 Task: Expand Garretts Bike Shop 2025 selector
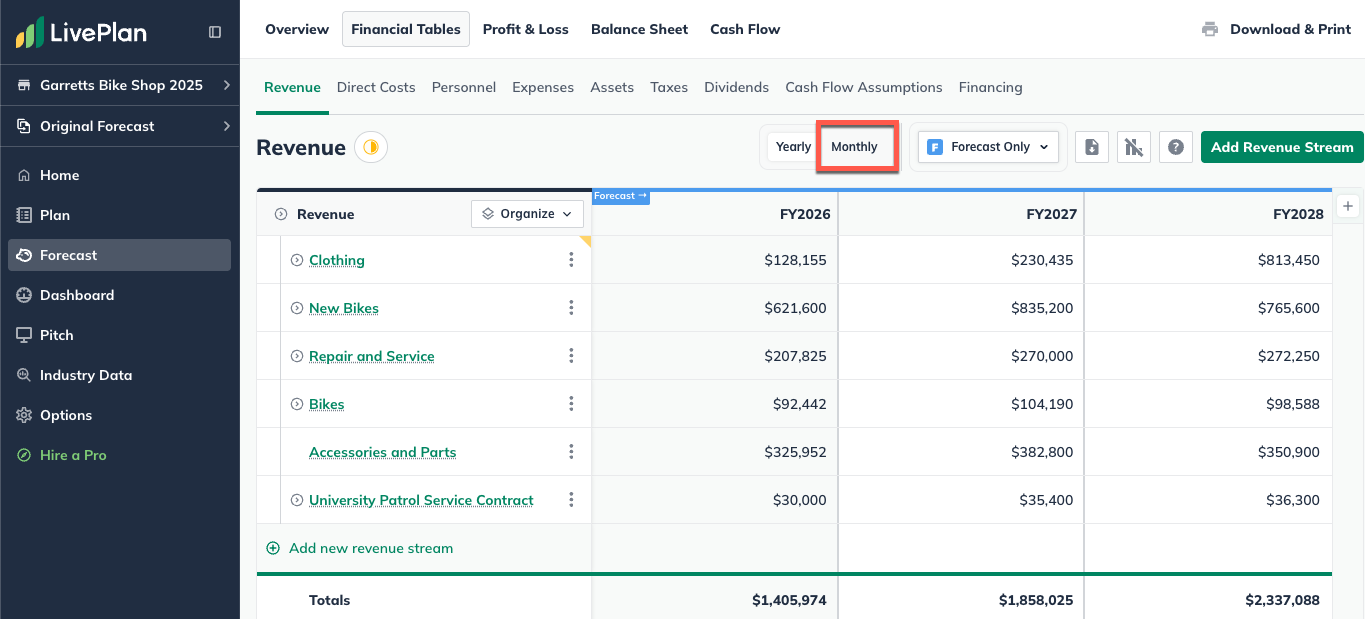coord(120,85)
